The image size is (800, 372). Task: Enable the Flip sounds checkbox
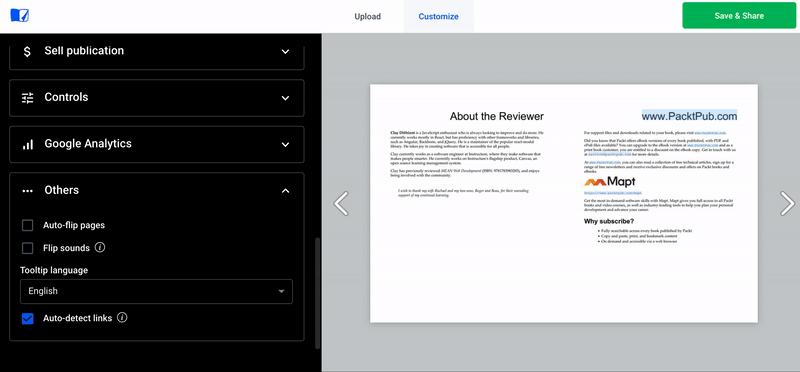tap(28, 248)
